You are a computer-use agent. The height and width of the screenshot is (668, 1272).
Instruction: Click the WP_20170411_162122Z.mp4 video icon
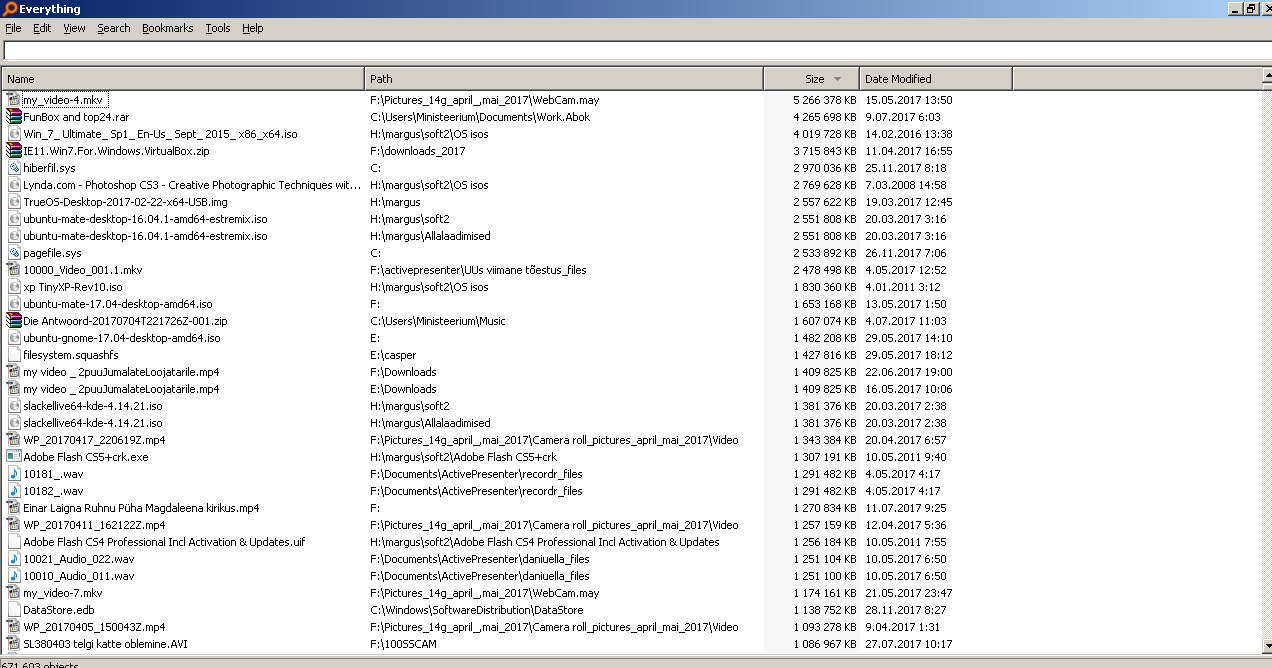(x=14, y=525)
